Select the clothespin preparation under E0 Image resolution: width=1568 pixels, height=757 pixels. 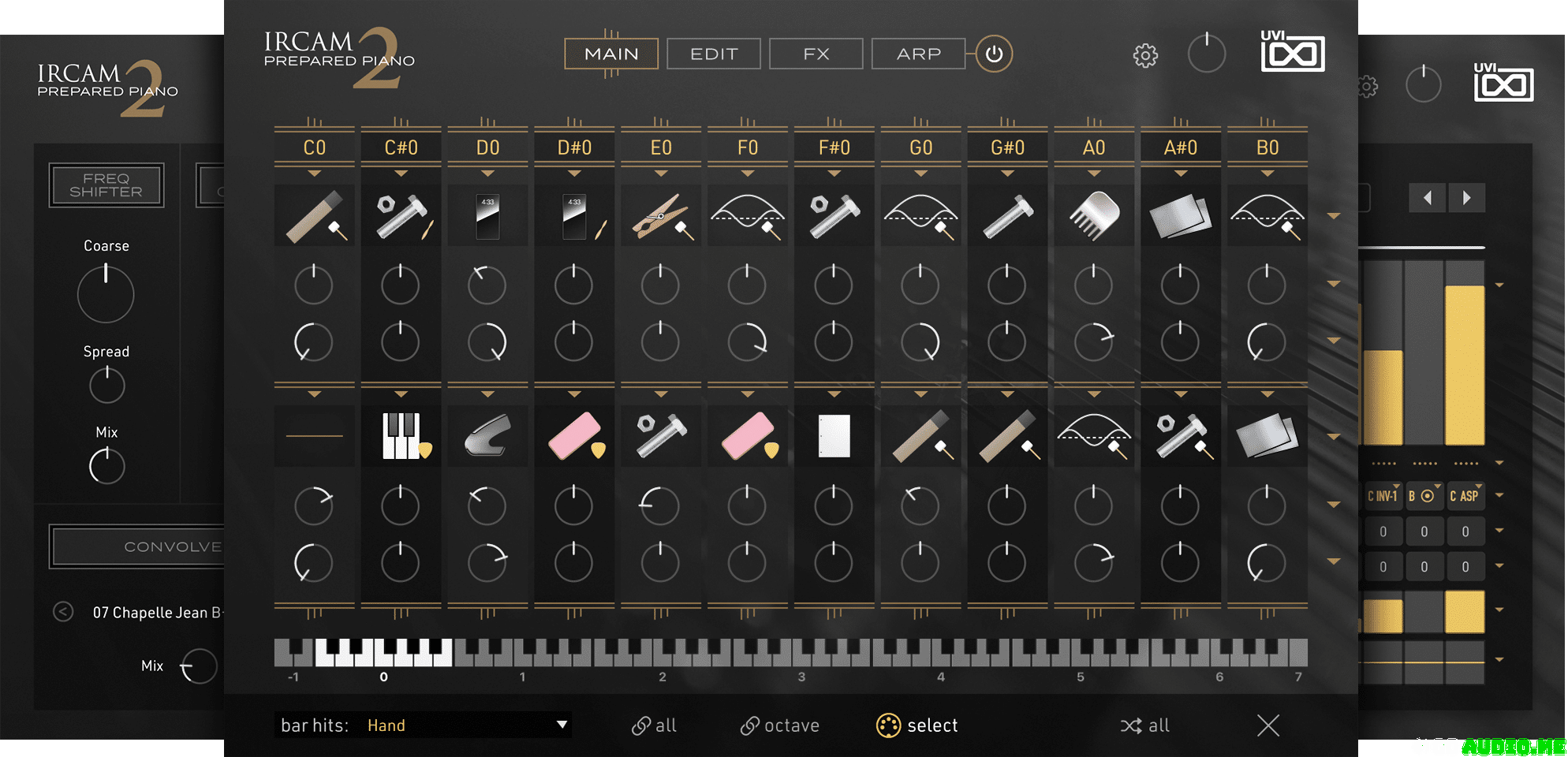point(661,215)
